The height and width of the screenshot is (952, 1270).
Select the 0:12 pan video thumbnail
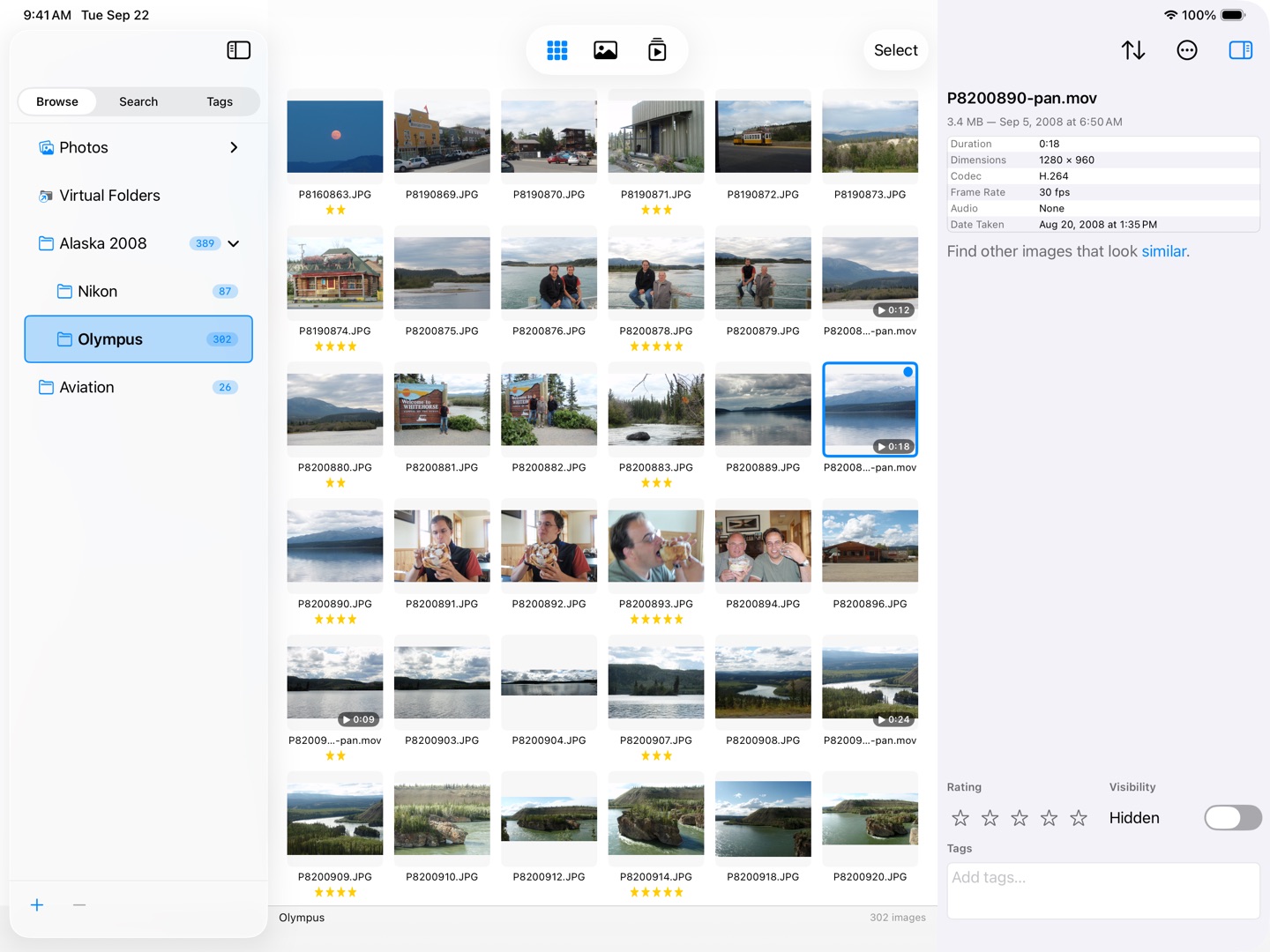[870, 273]
